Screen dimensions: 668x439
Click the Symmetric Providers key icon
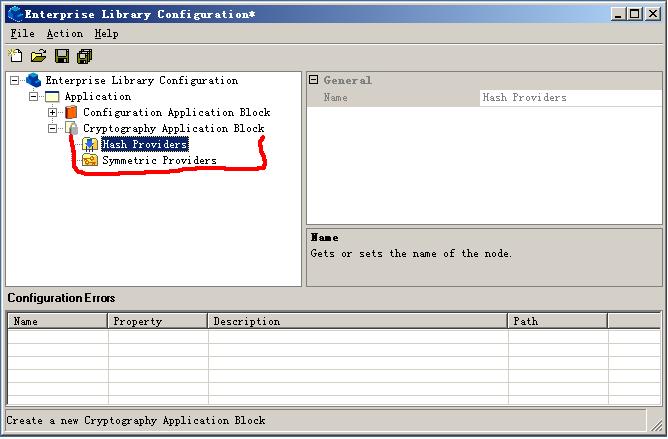click(89, 161)
